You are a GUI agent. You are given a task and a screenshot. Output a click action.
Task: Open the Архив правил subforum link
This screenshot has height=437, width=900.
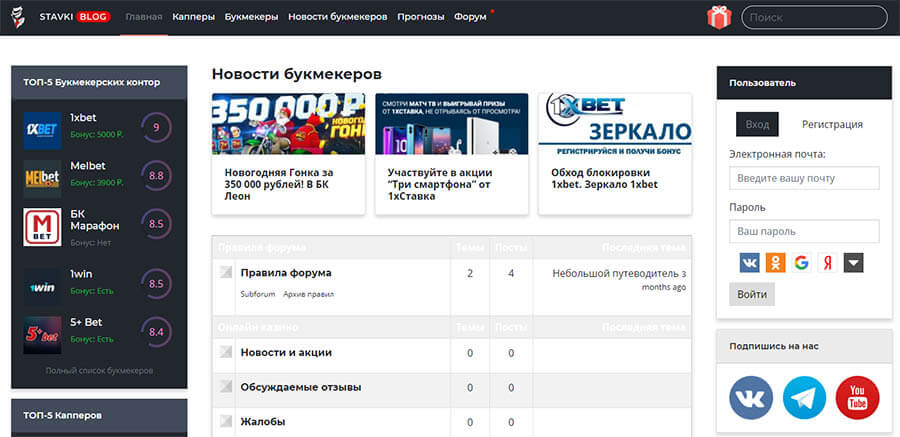(x=309, y=294)
